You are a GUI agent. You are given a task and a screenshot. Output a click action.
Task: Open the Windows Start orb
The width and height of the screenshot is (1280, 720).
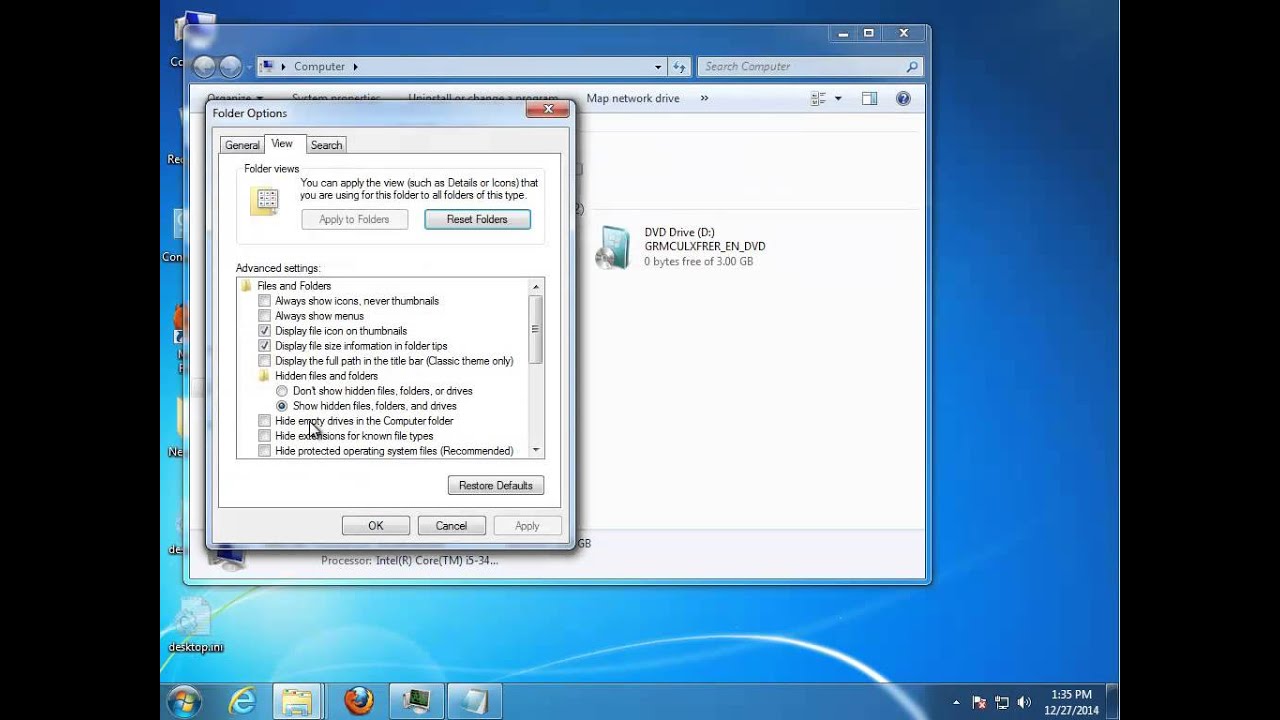(185, 702)
